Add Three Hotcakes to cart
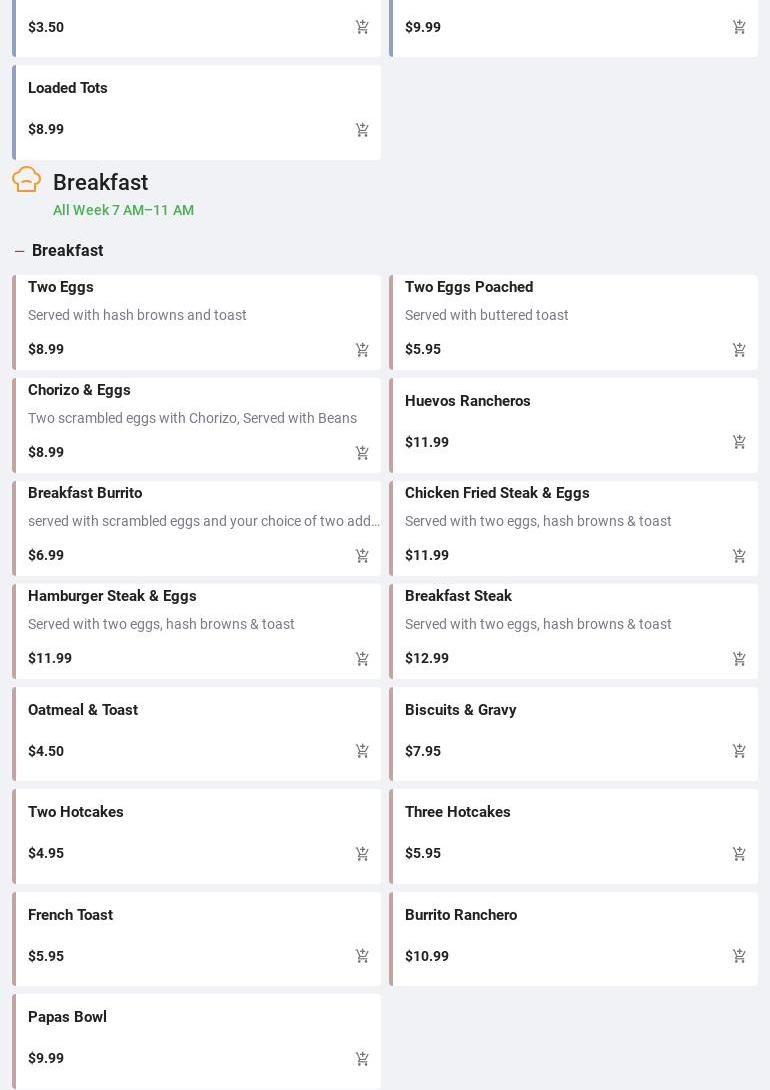This screenshot has height=1090, width=770. [x=739, y=854]
